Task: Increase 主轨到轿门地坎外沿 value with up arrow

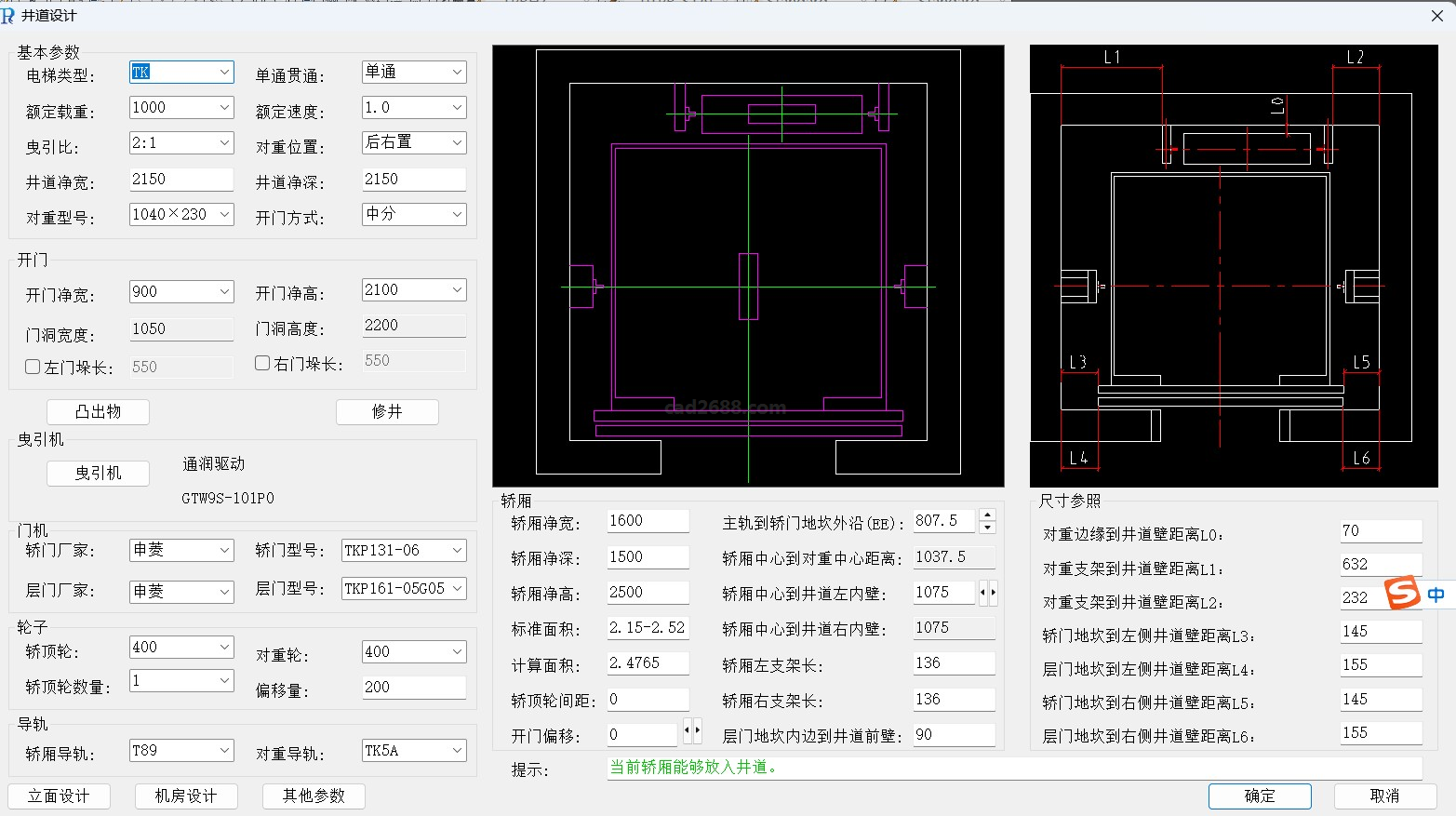Action: tap(988, 515)
